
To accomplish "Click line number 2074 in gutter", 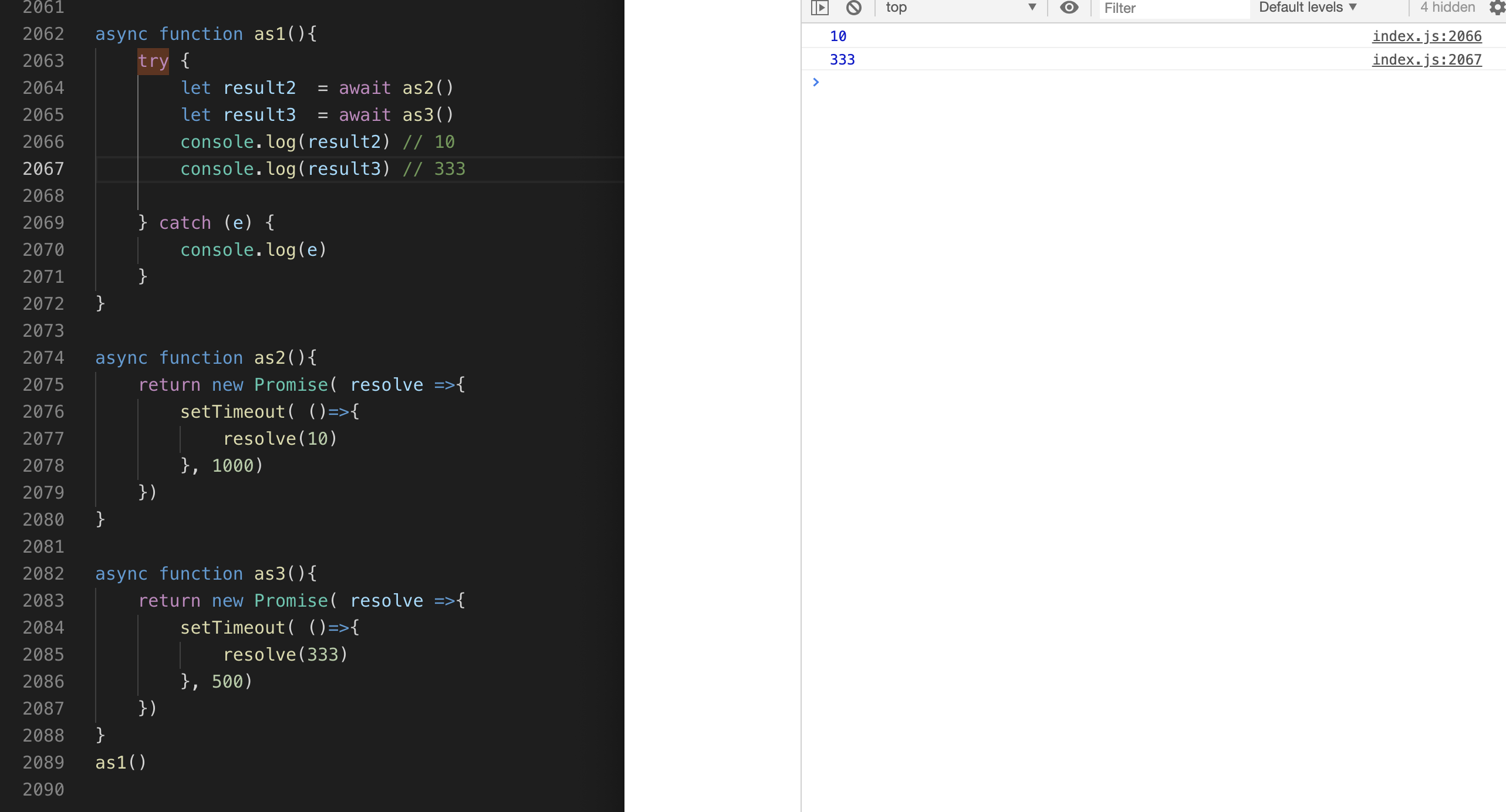I will pos(43,358).
